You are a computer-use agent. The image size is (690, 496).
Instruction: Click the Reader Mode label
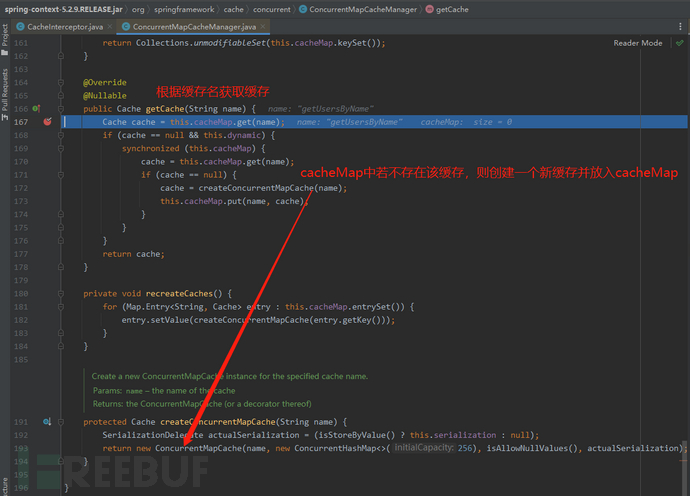click(638, 43)
